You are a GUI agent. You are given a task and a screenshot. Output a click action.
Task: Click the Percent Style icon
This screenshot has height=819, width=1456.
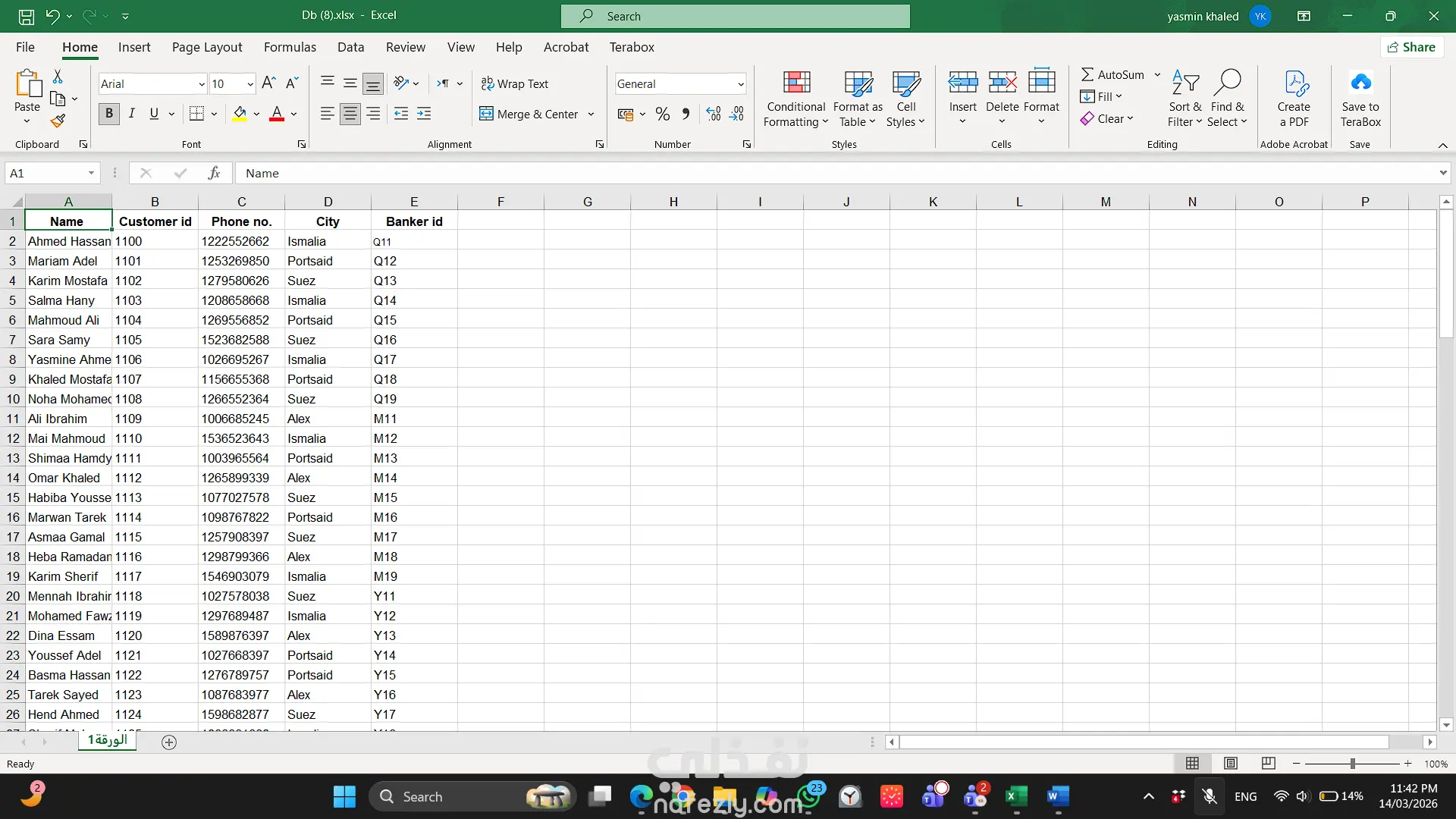pos(663,114)
